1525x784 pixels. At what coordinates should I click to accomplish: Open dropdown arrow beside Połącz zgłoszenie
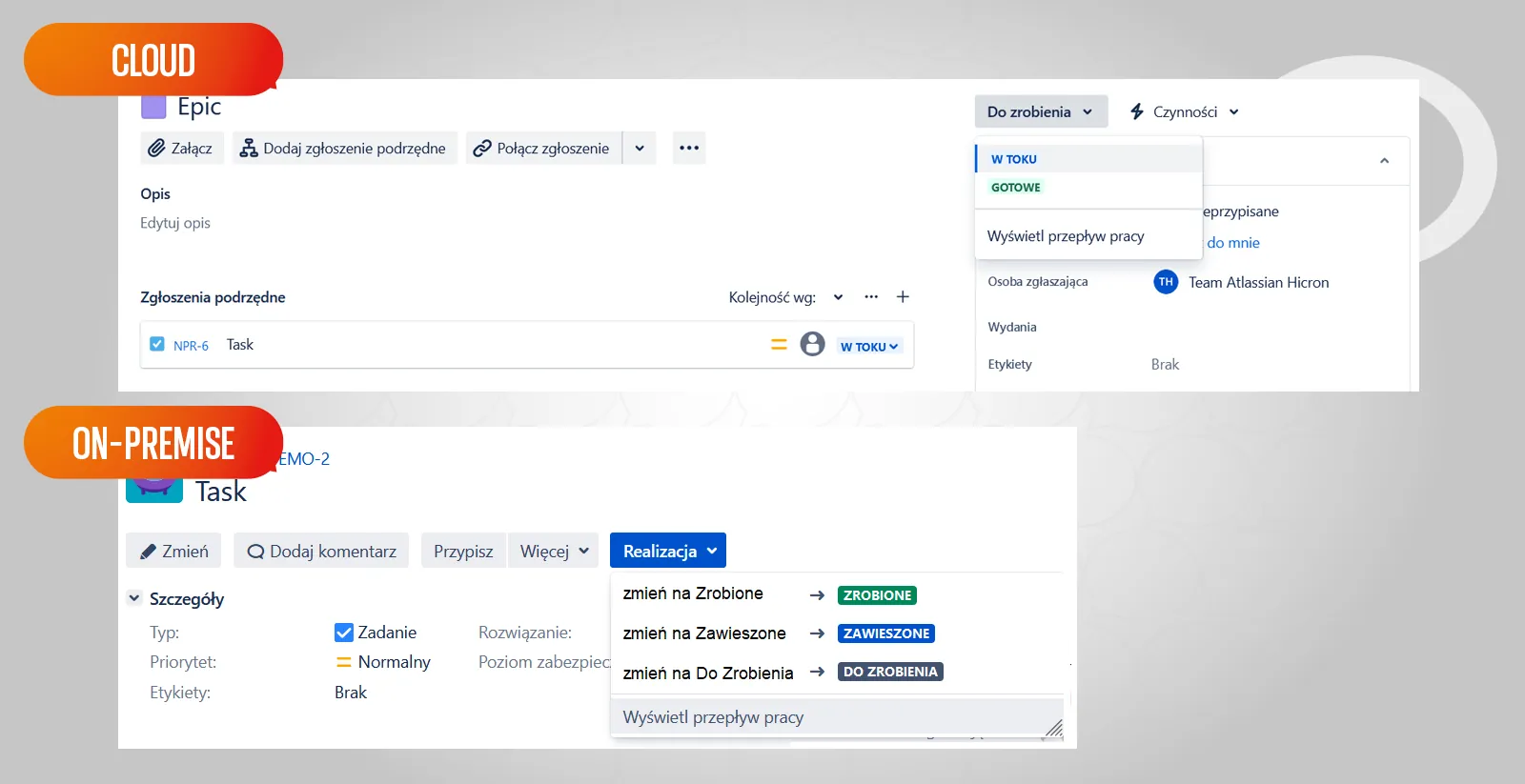[x=640, y=148]
